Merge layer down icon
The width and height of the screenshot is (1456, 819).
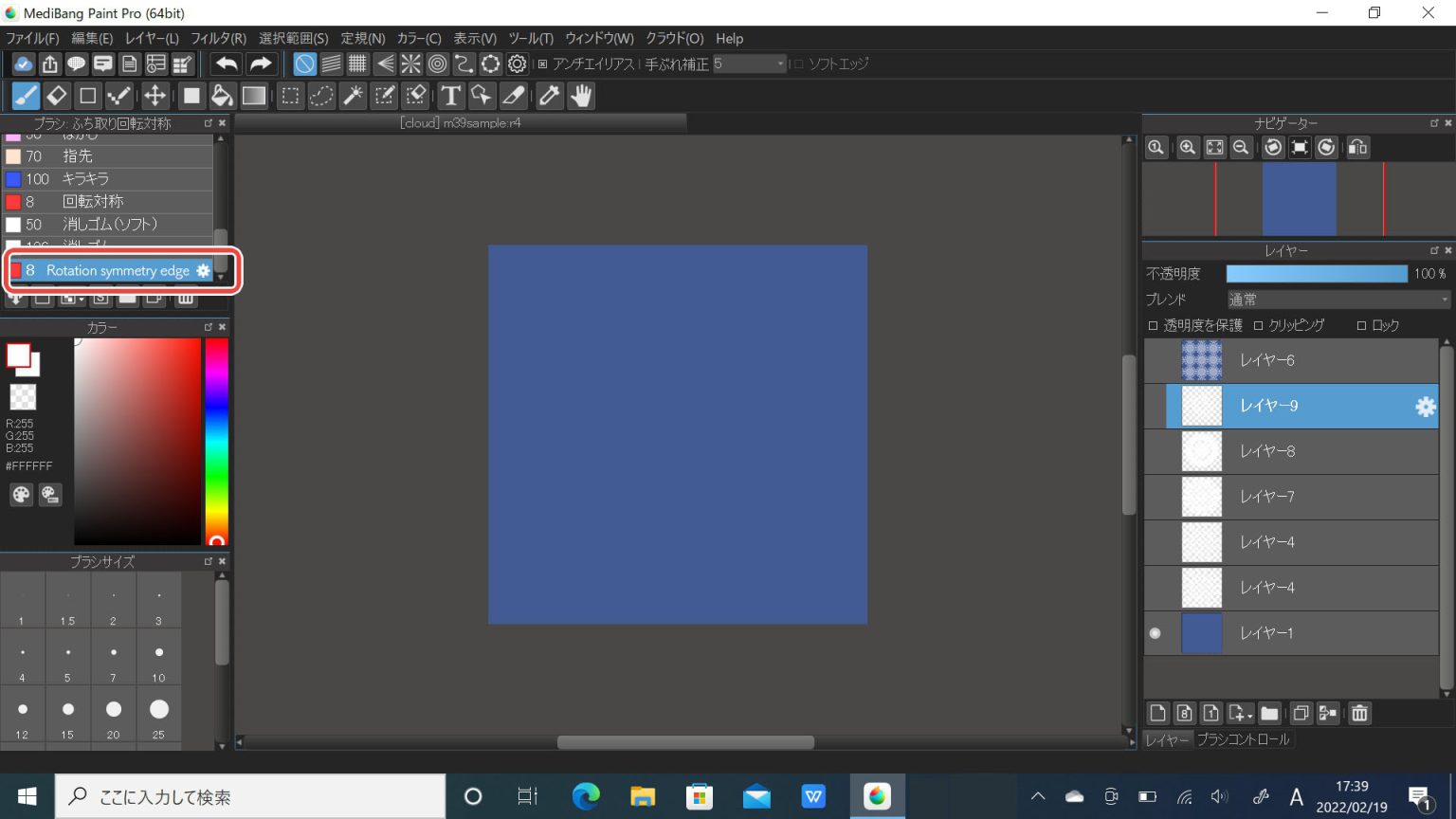point(1328,713)
